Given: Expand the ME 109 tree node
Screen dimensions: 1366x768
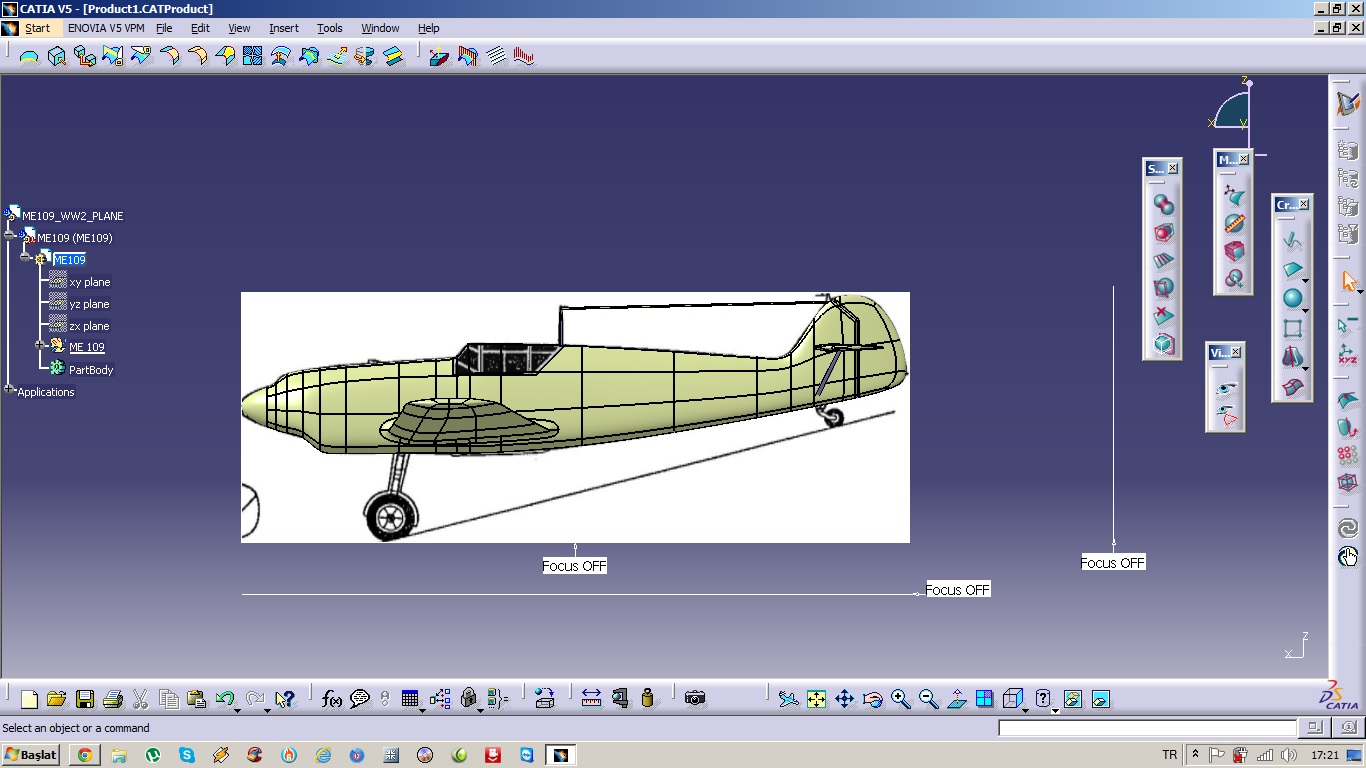Looking at the screenshot, I should click(x=41, y=345).
